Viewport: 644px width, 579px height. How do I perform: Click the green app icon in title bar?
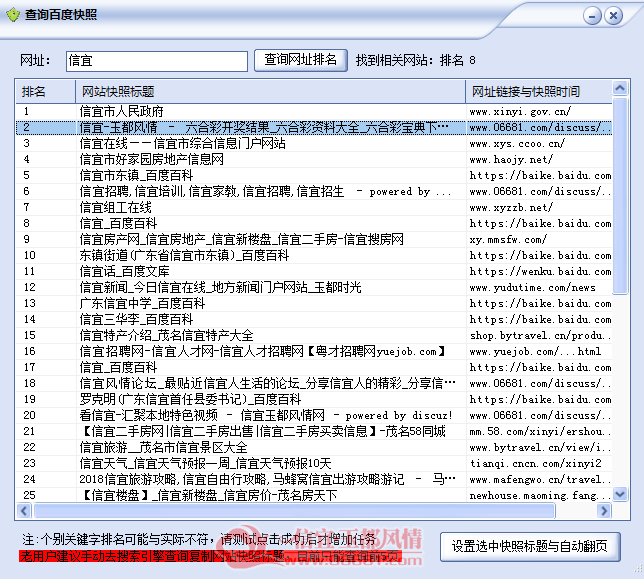pyautogui.click(x=13, y=15)
